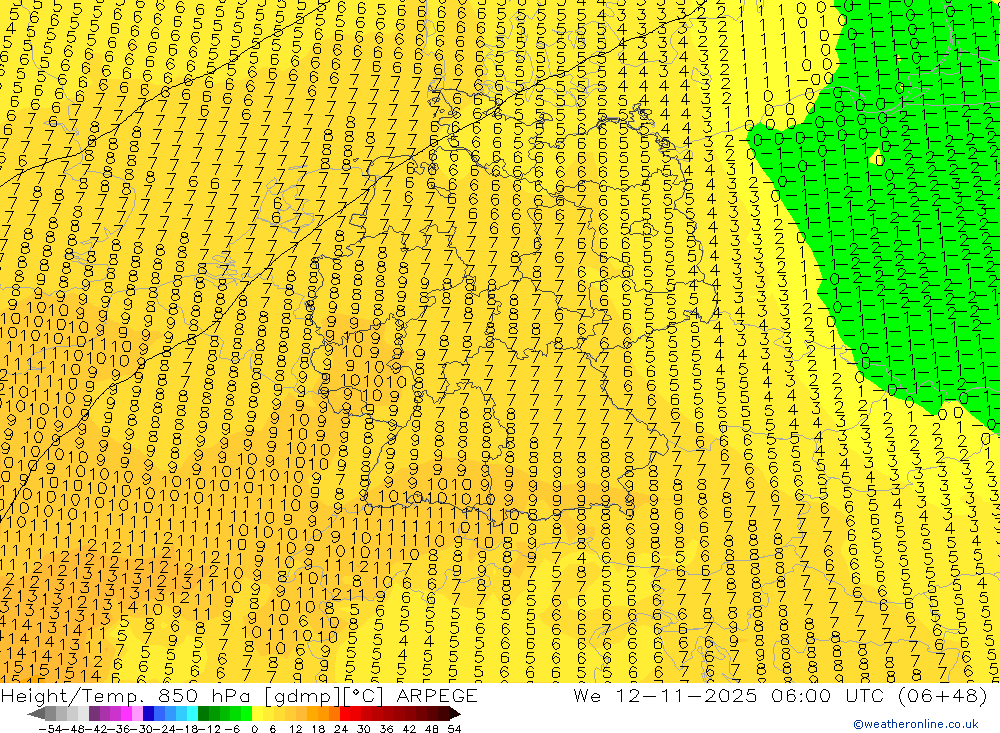Click the ARPEGE model name label
The height and width of the screenshot is (733, 1000).
436,695
